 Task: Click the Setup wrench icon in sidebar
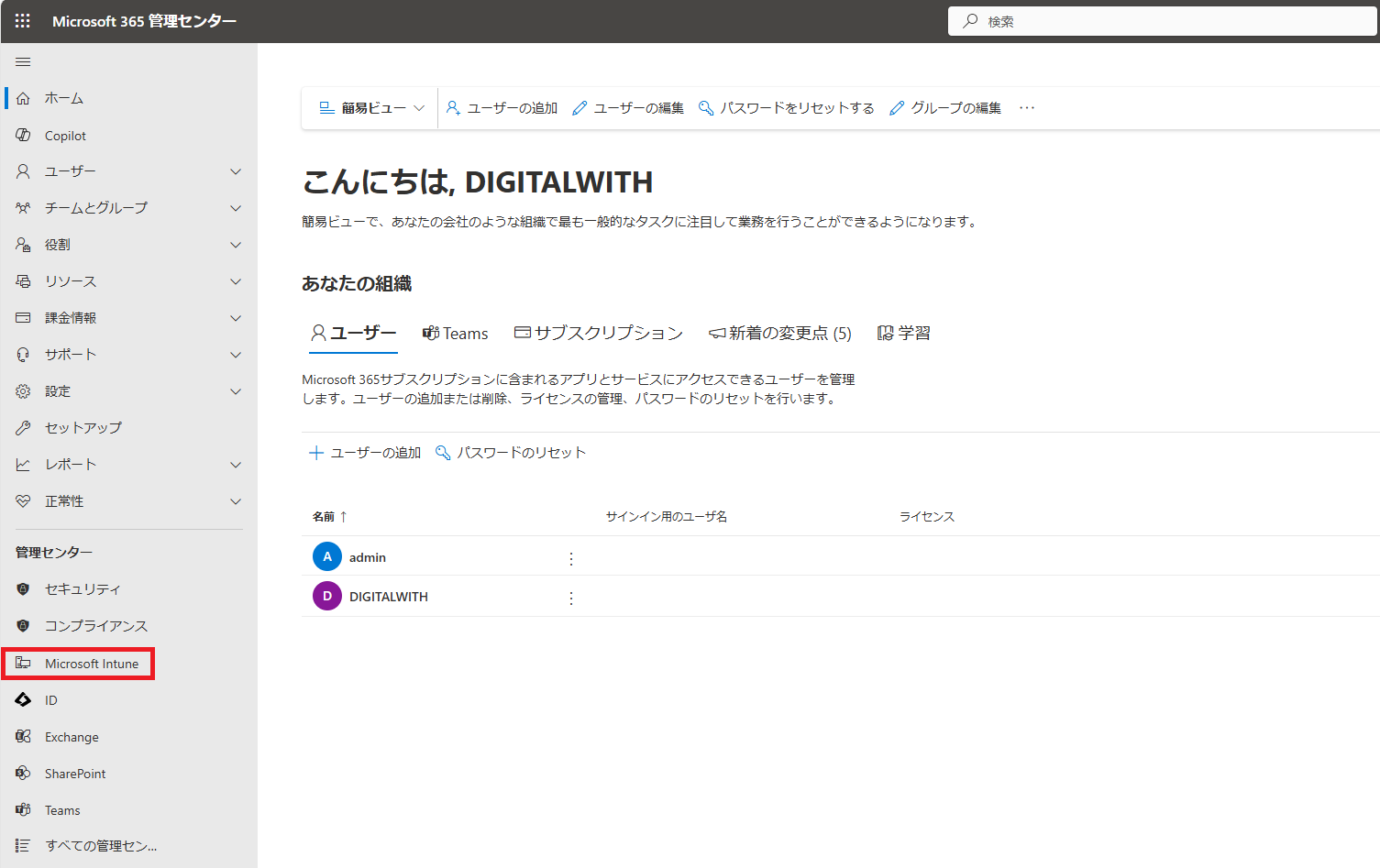tap(23, 428)
